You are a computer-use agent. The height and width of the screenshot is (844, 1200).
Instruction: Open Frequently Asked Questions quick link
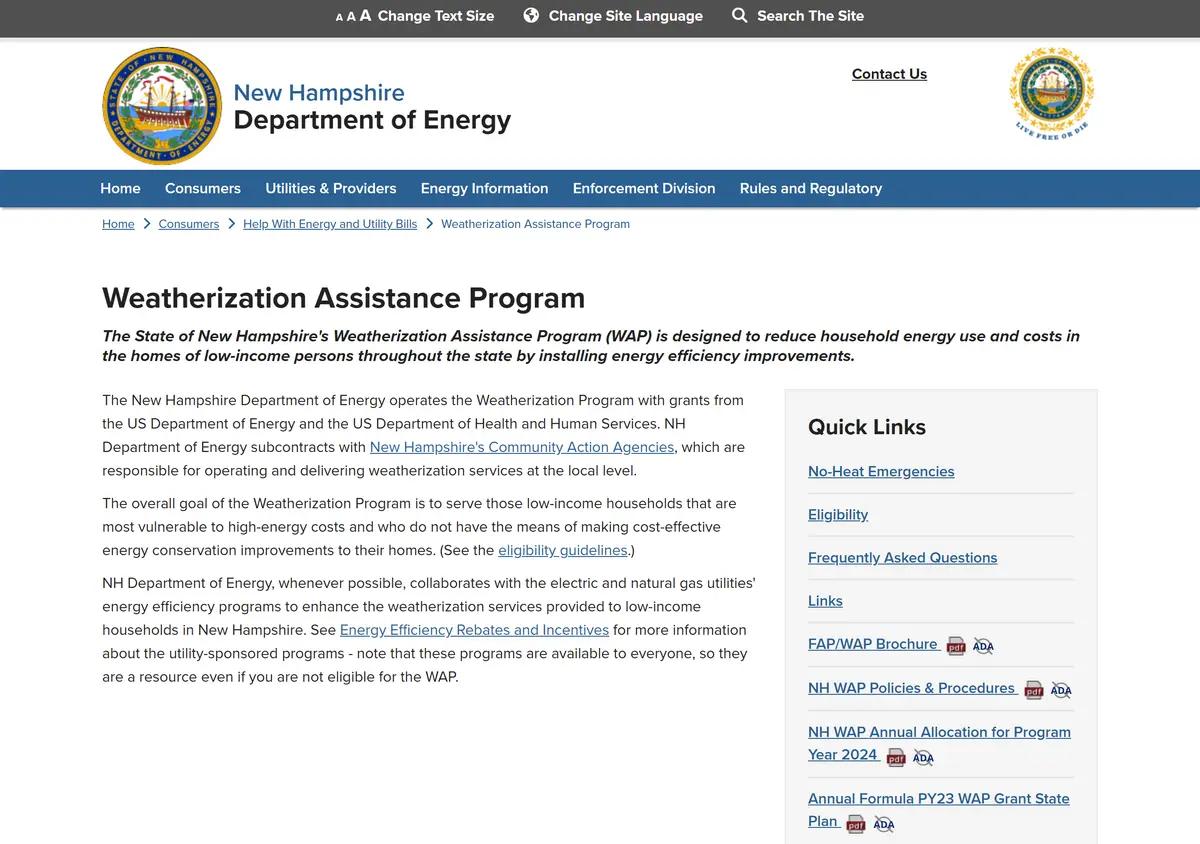point(903,557)
